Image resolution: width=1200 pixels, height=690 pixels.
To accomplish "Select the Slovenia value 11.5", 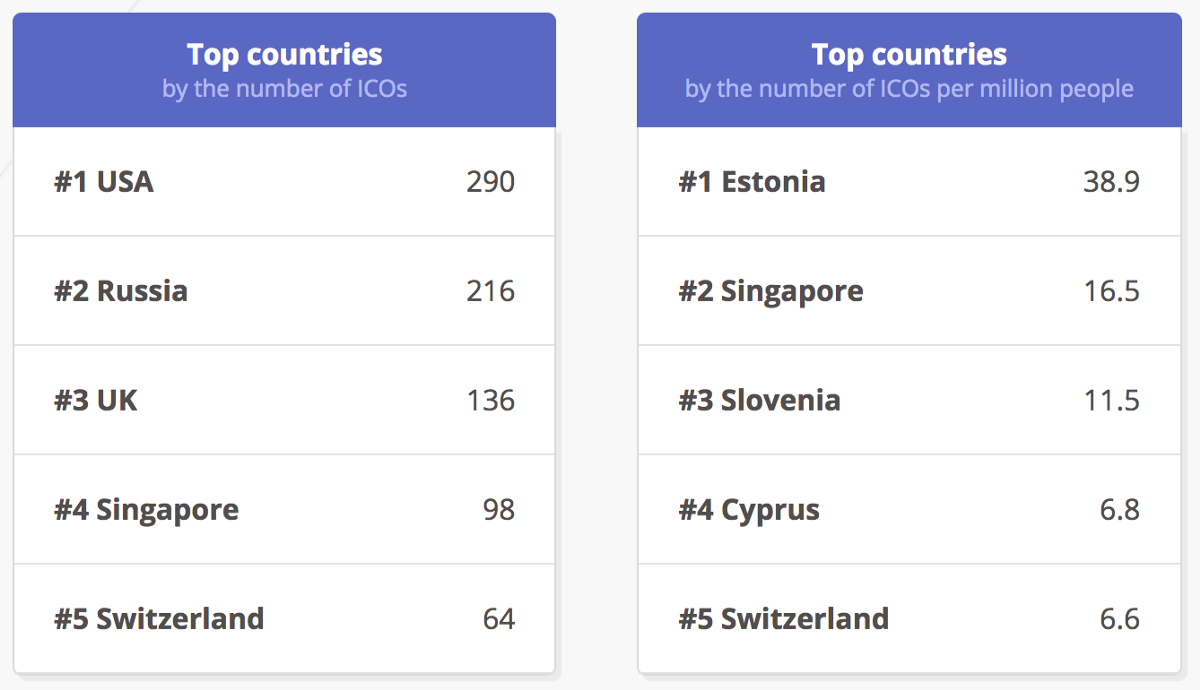I will coord(1111,401).
